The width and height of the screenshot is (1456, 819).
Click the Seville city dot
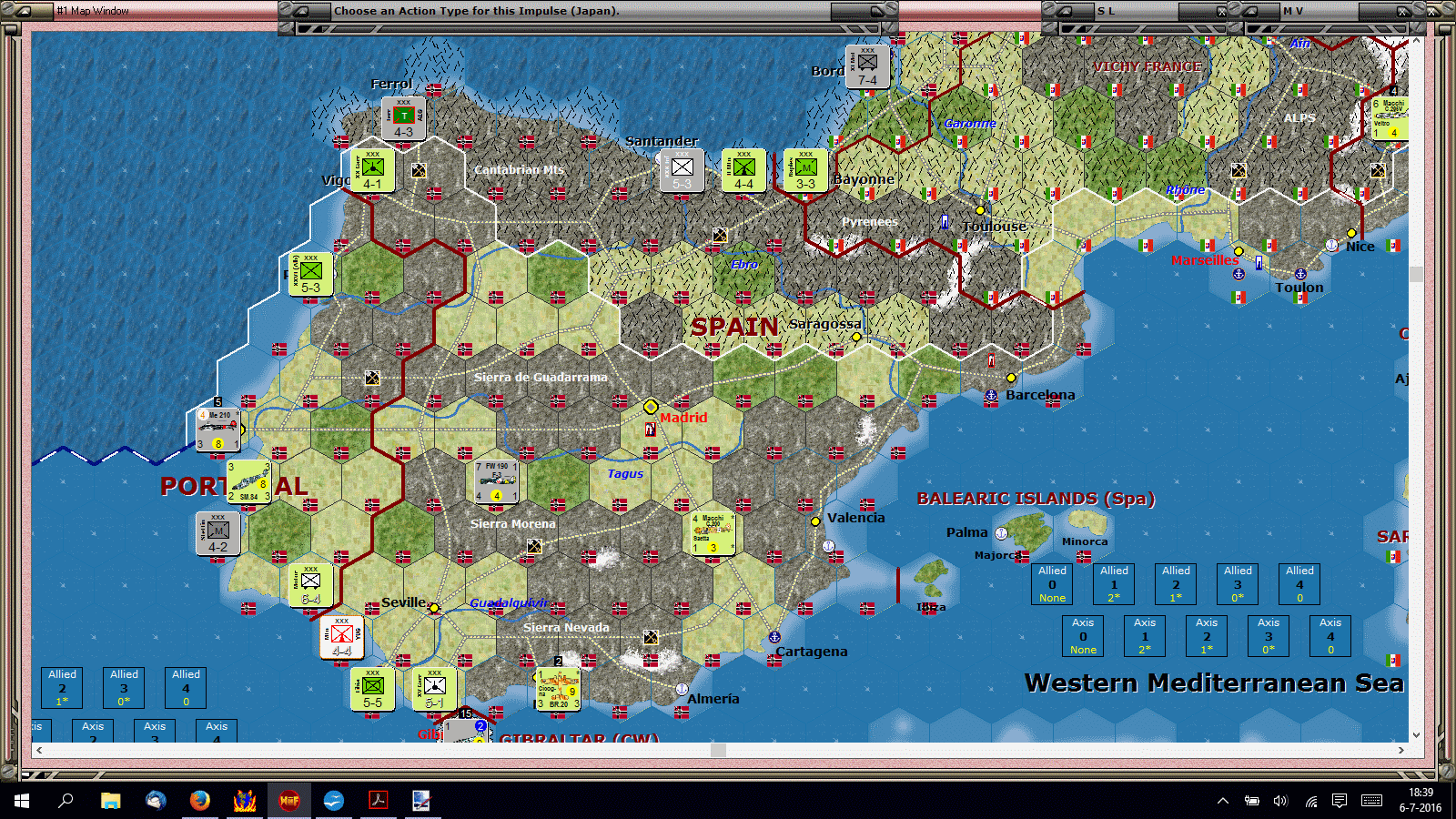pyautogui.click(x=434, y=607)
